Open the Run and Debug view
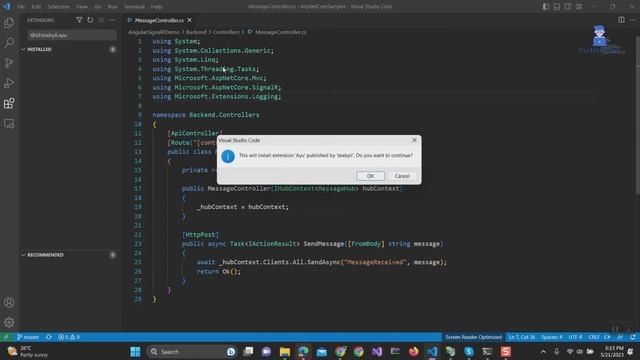The height and width of the screenshot is (360, 640). (9, 83)
